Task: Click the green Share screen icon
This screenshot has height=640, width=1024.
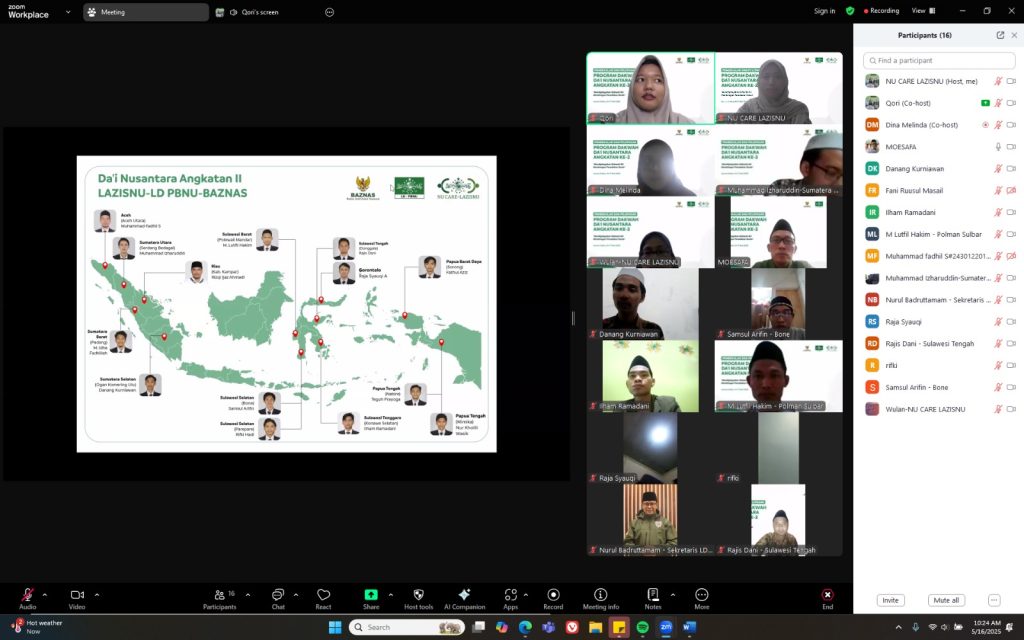Action: click(371, 595)
